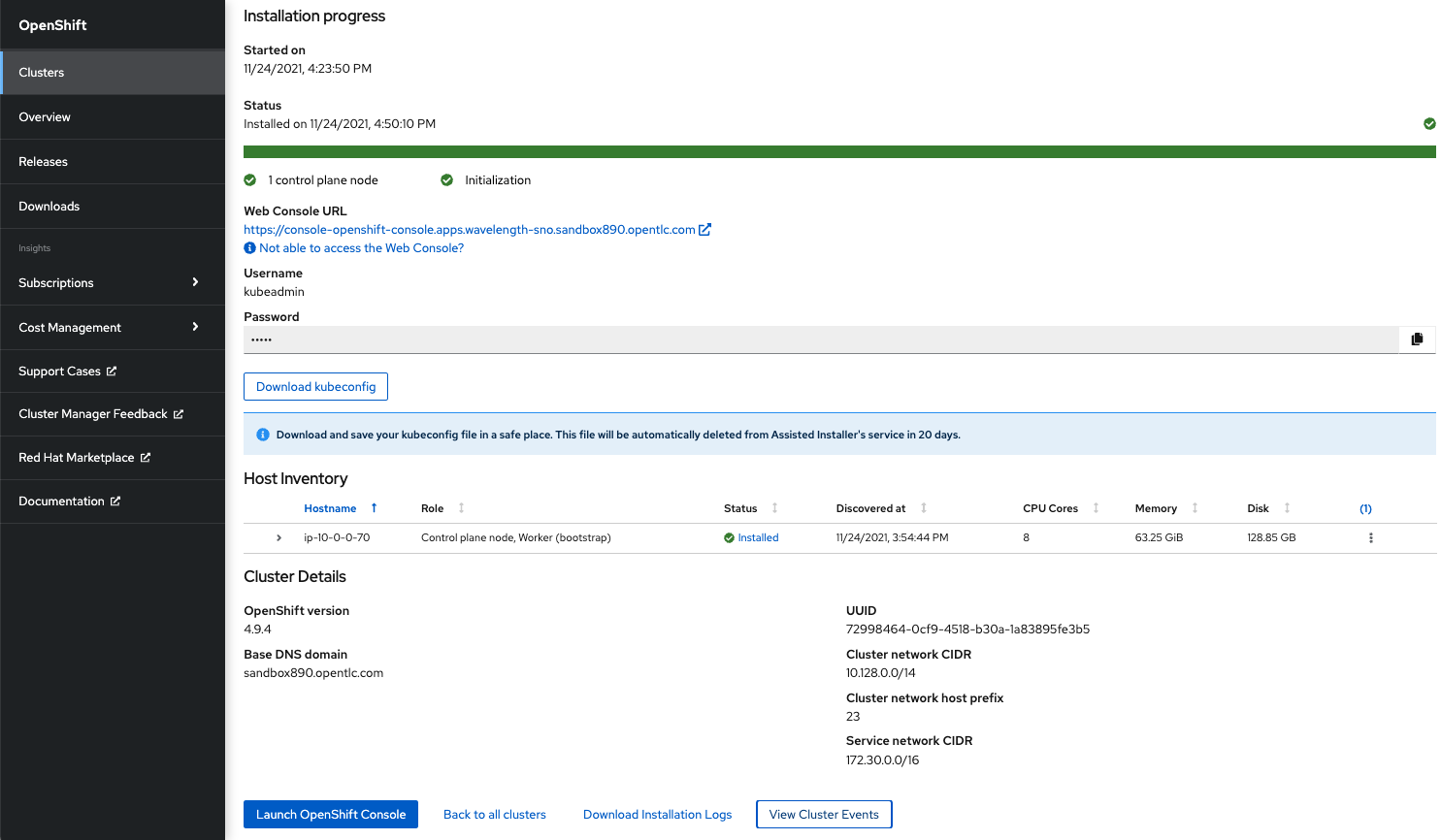Image resolution: width=1441 pixels, height=840 pixels.
Task: Launch the OpenShift Console
Action: tap(330, 814)
